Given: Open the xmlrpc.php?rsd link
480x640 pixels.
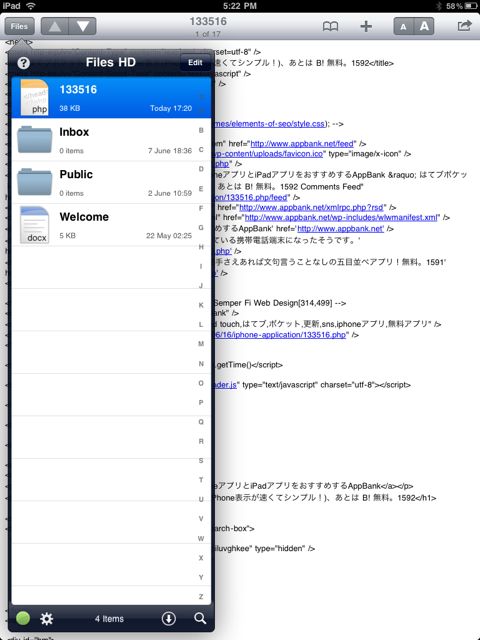Looking at the screenshot, I should pyautogui.click(x=312, y=207).
